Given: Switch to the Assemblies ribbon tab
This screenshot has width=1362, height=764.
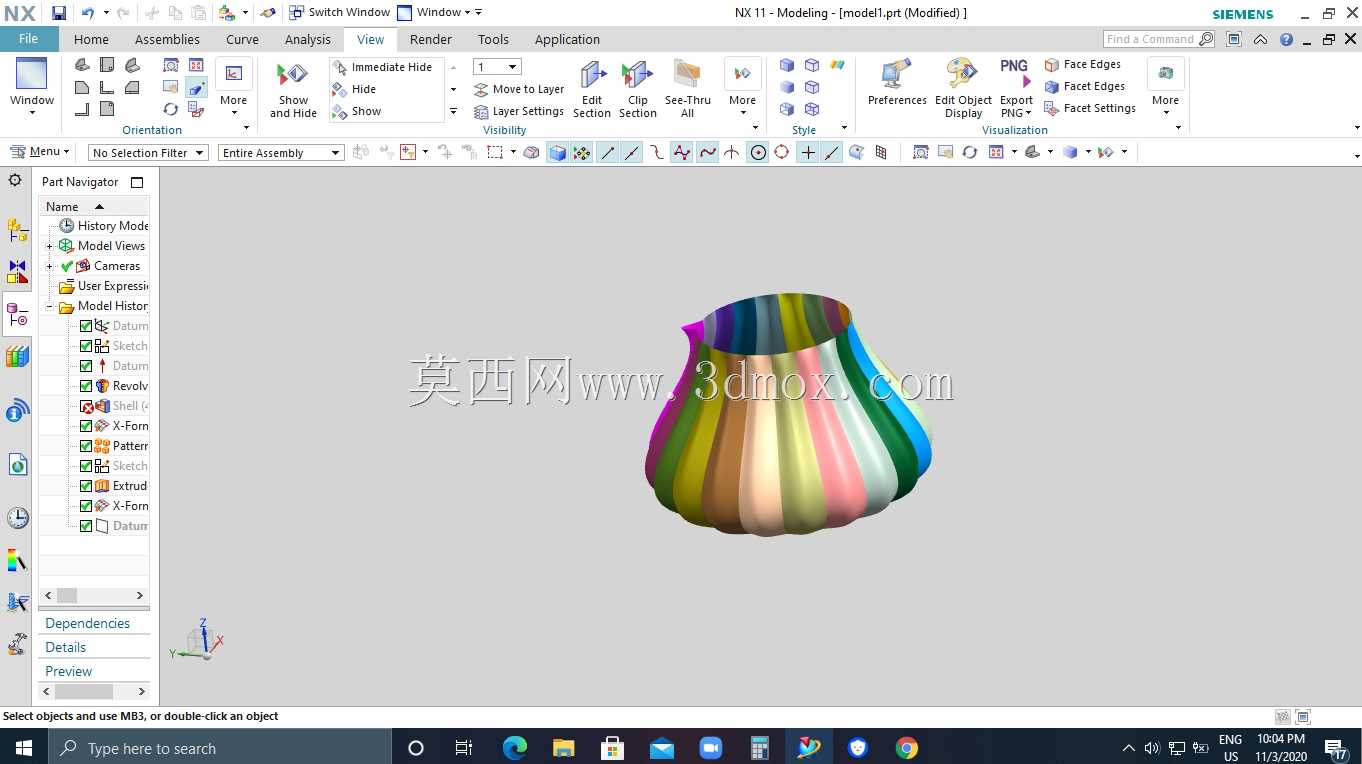Looking at the screenshot, I should 167,39.
